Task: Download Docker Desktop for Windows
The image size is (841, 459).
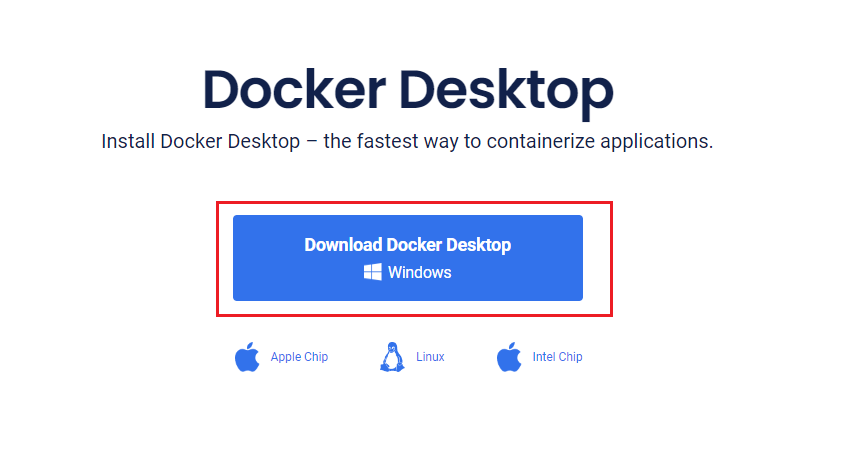Action: pos(408,258)
